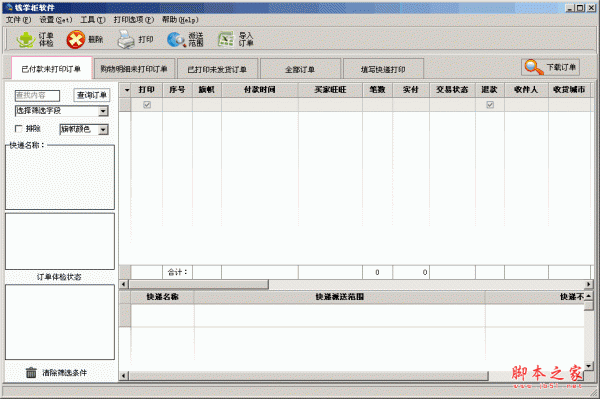Click the 快递名称 header in courier grid
This screenshot has height=399, width=600.
pos(163,297)
